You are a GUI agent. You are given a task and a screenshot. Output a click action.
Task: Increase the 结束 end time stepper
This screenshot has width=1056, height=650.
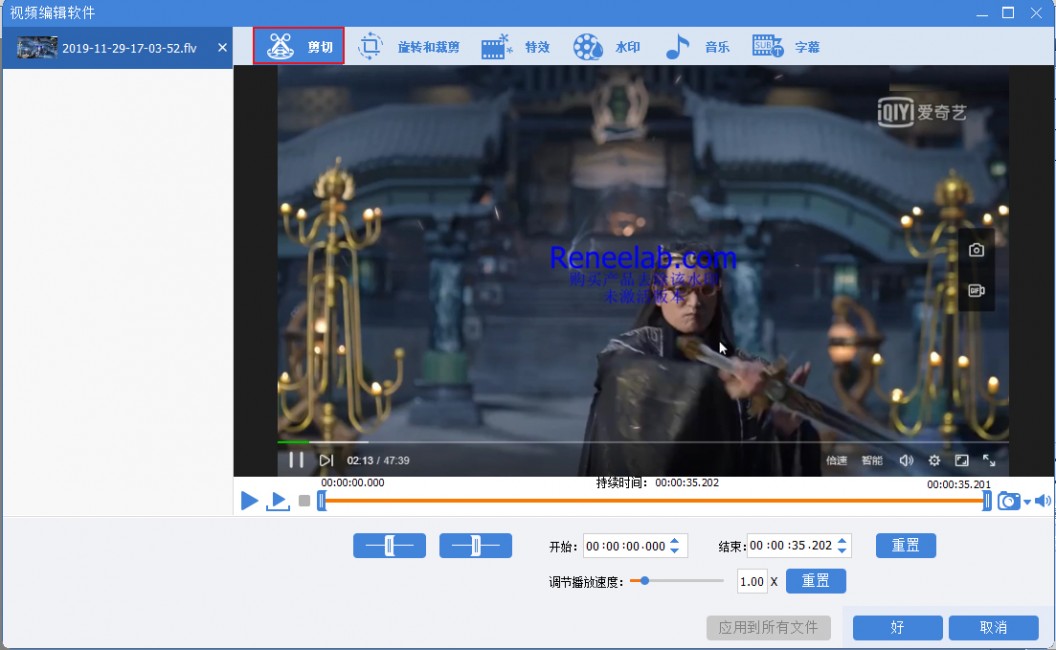842,540
